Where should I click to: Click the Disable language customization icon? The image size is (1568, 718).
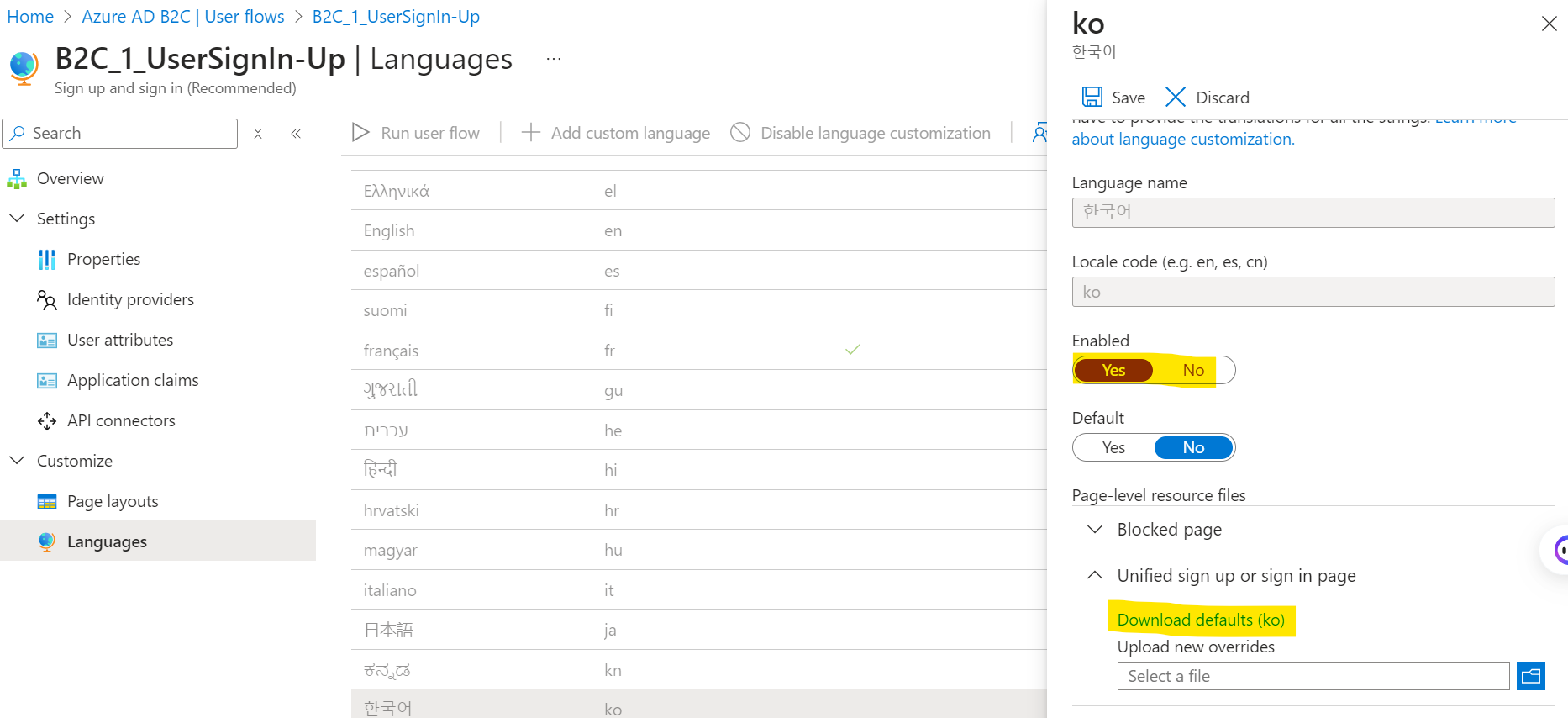pos(740,132)
